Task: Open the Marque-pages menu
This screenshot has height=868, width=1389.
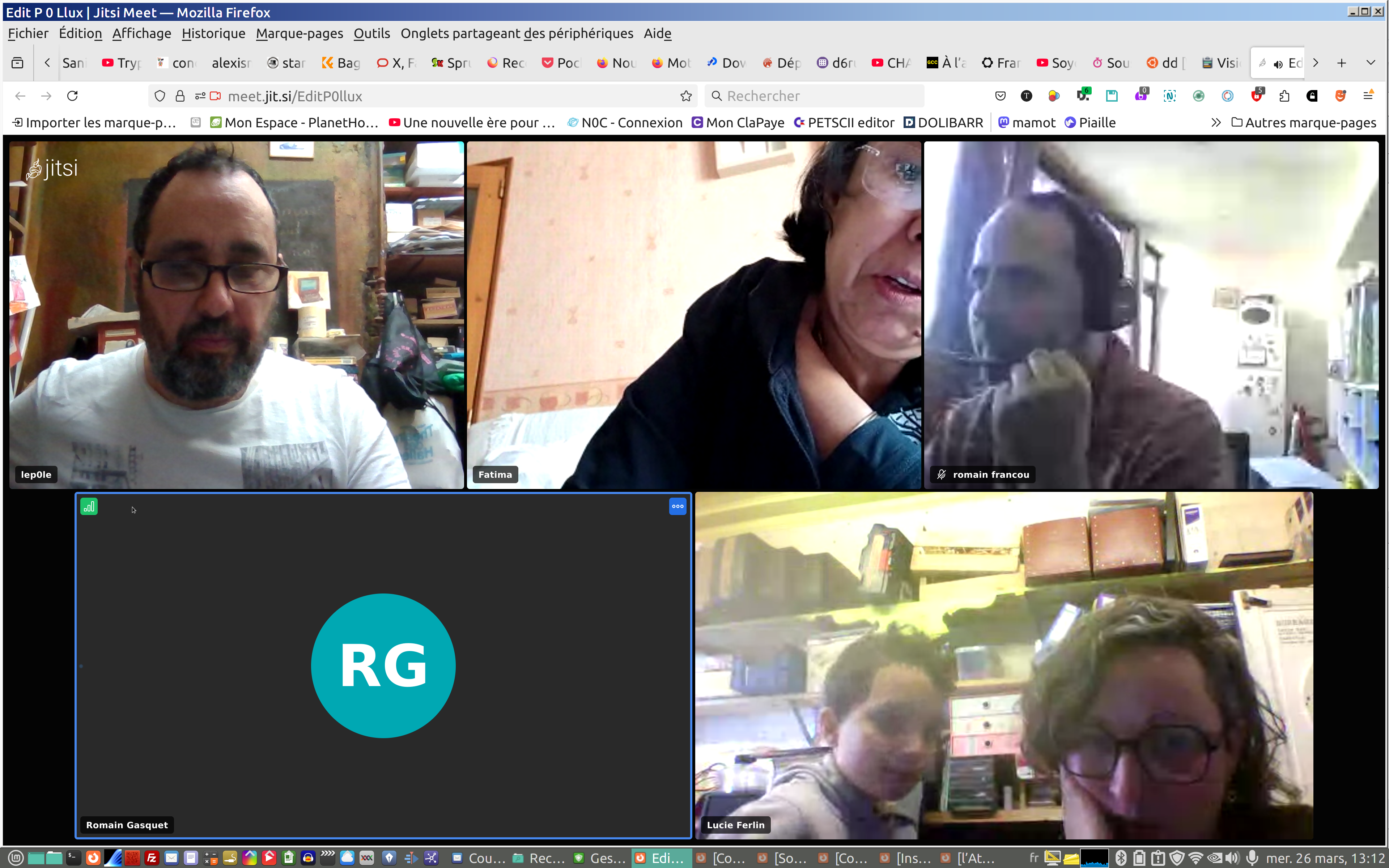Action: (299, 33)
